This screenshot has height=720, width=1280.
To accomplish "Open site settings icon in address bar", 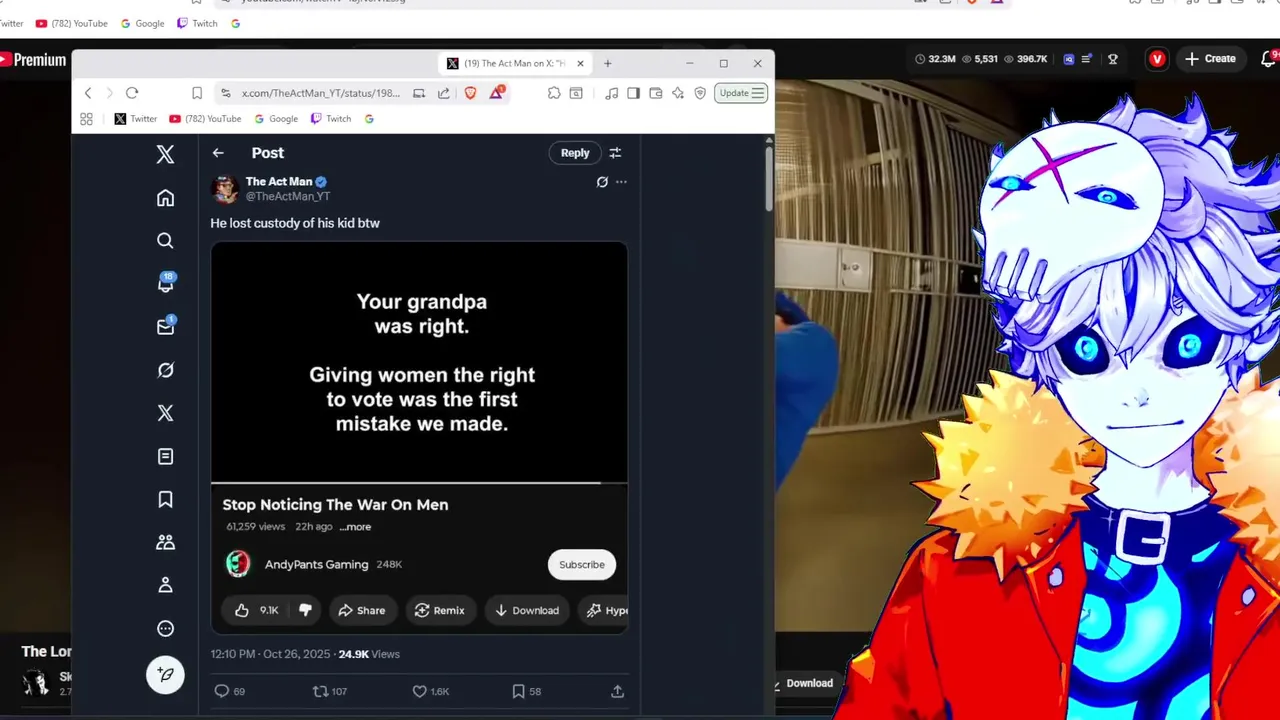I will tap(226, 93).
